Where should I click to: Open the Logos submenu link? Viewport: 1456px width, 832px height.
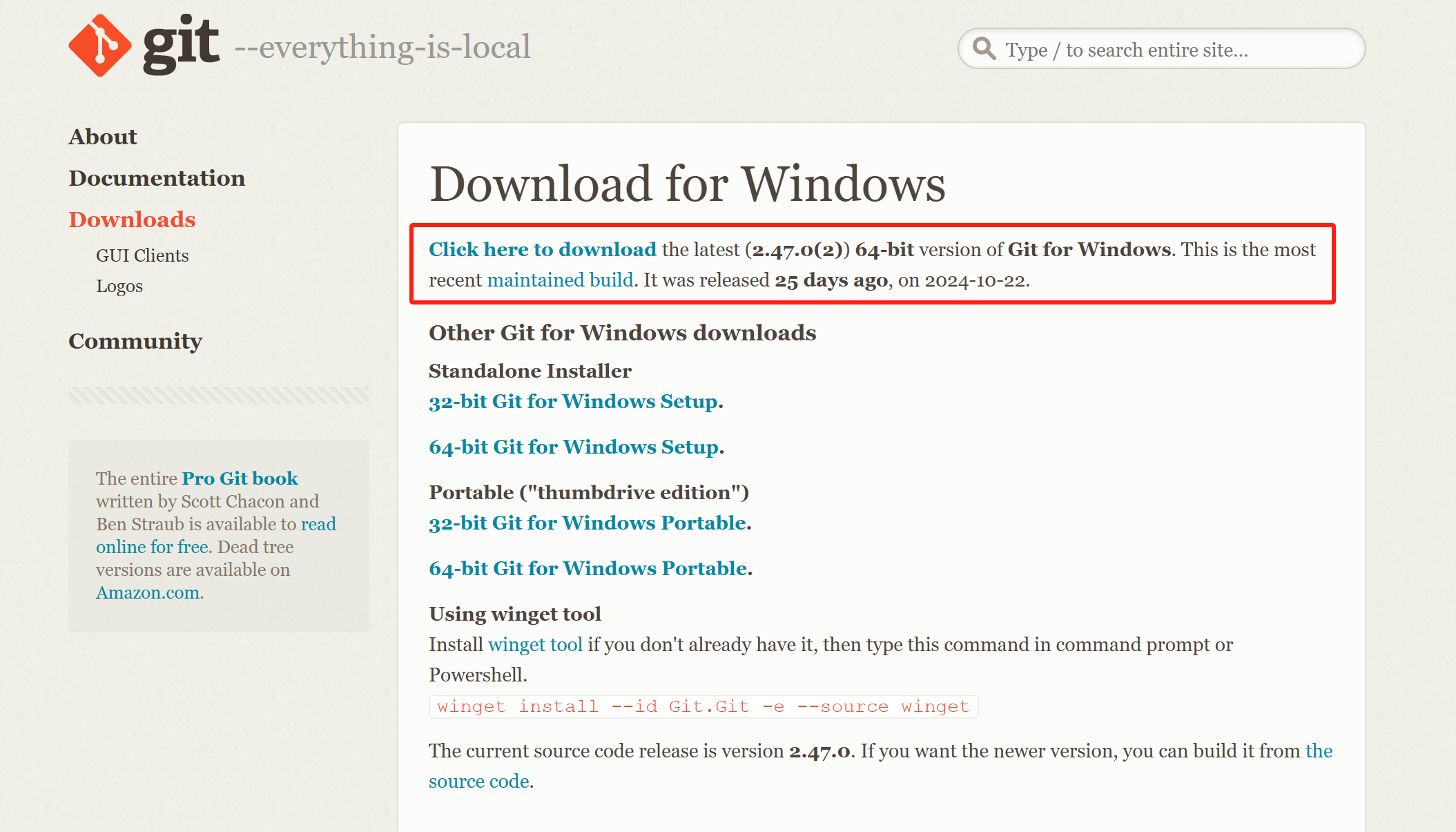pos(119,286)
